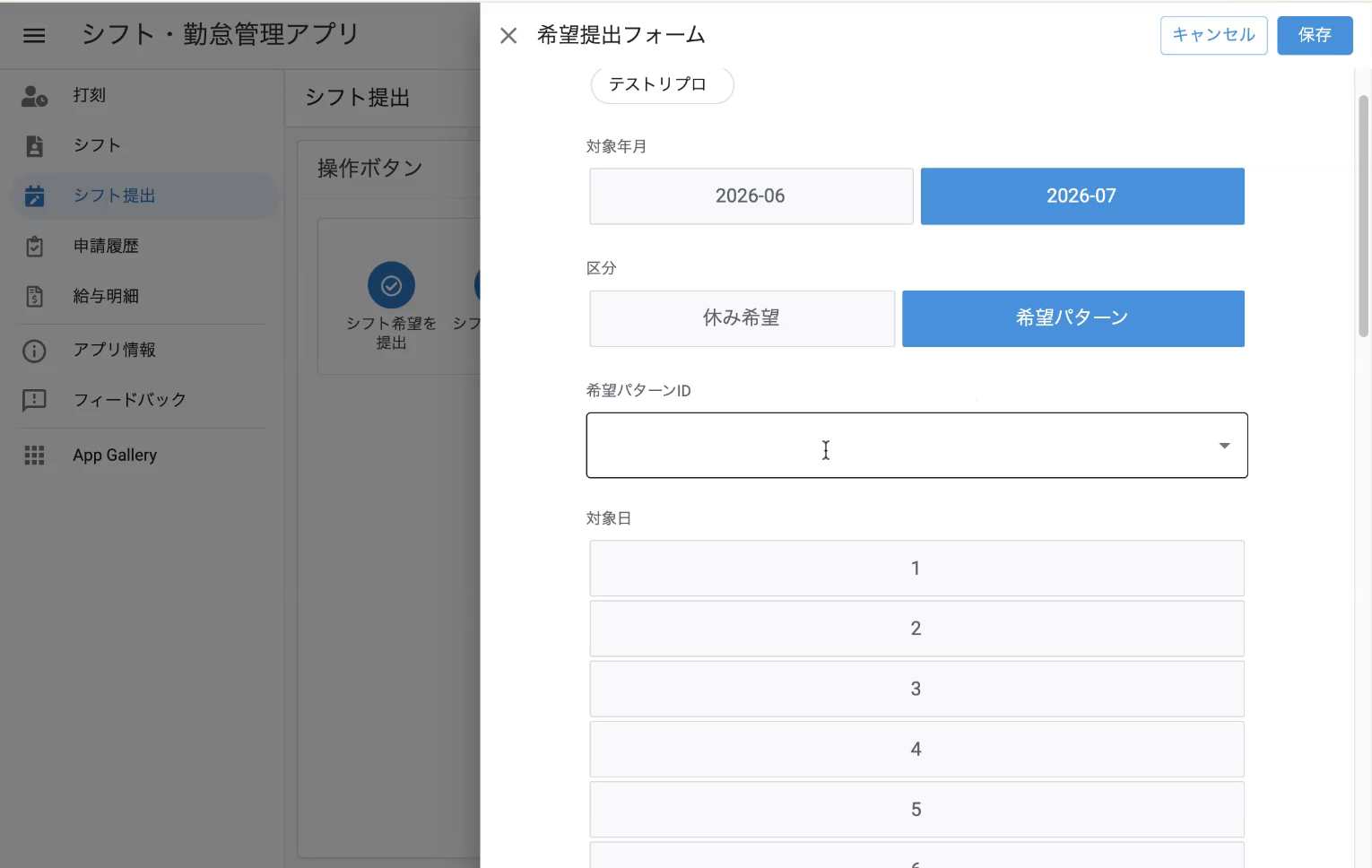Click the 申請履歴 clipboard icon
1372x868 pixels.
34,247
